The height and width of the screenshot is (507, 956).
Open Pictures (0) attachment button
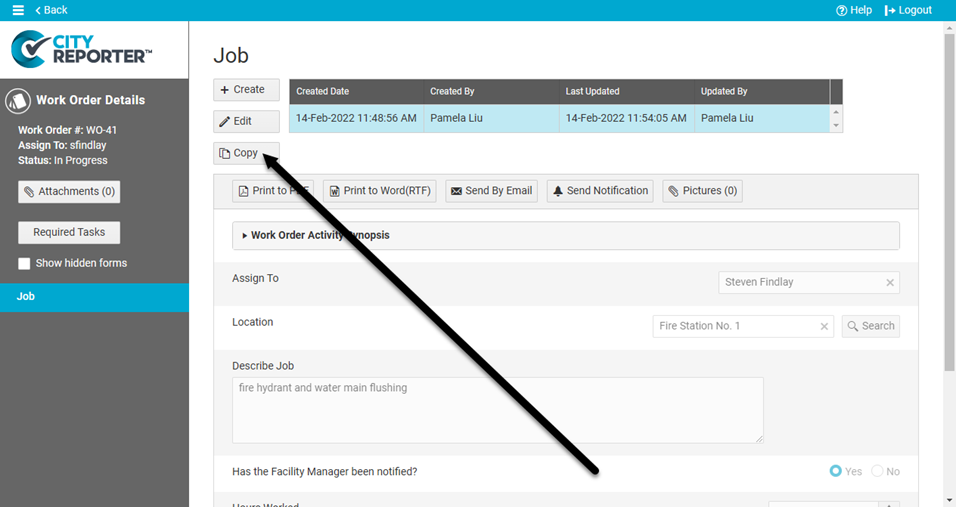[x=702, y=191]
